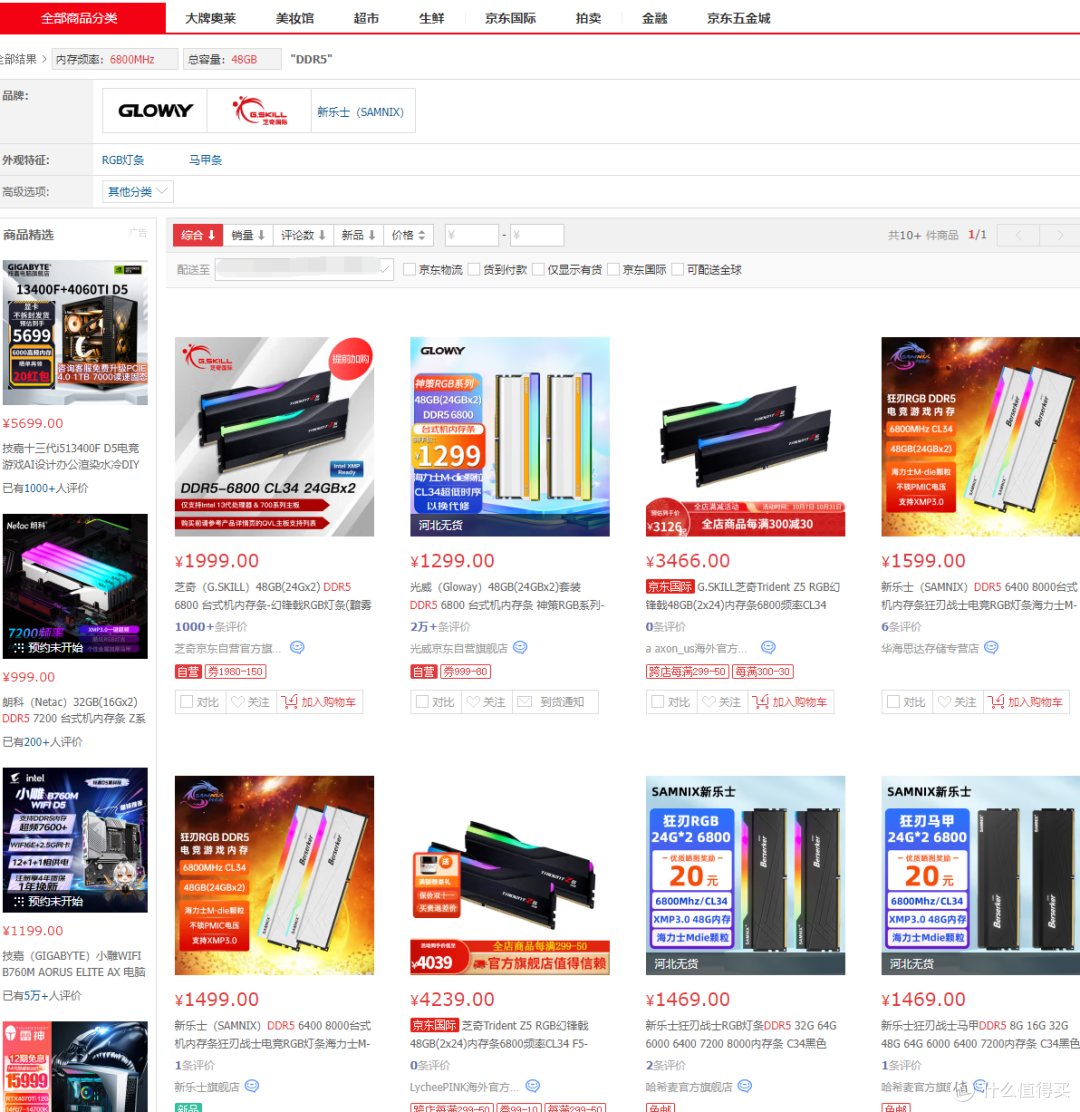Check 对比 for ¥1999 G.SKILL item
This screenshot has width=1080, height=1112.
coord(187,701)
